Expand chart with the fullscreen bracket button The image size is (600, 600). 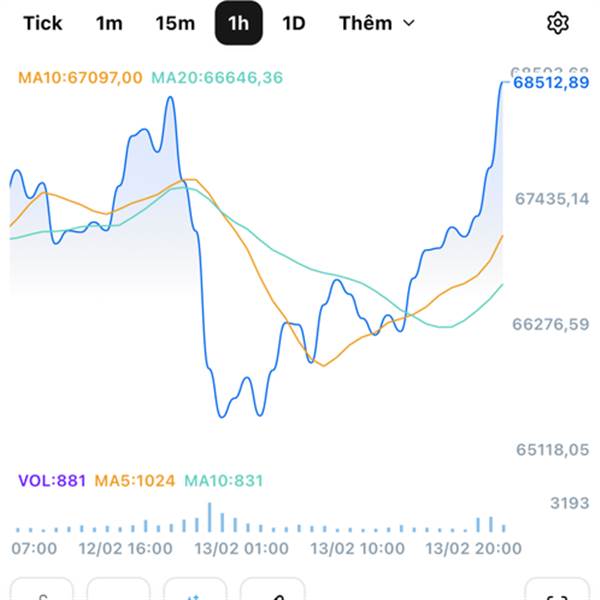click(x=556, y=592)
